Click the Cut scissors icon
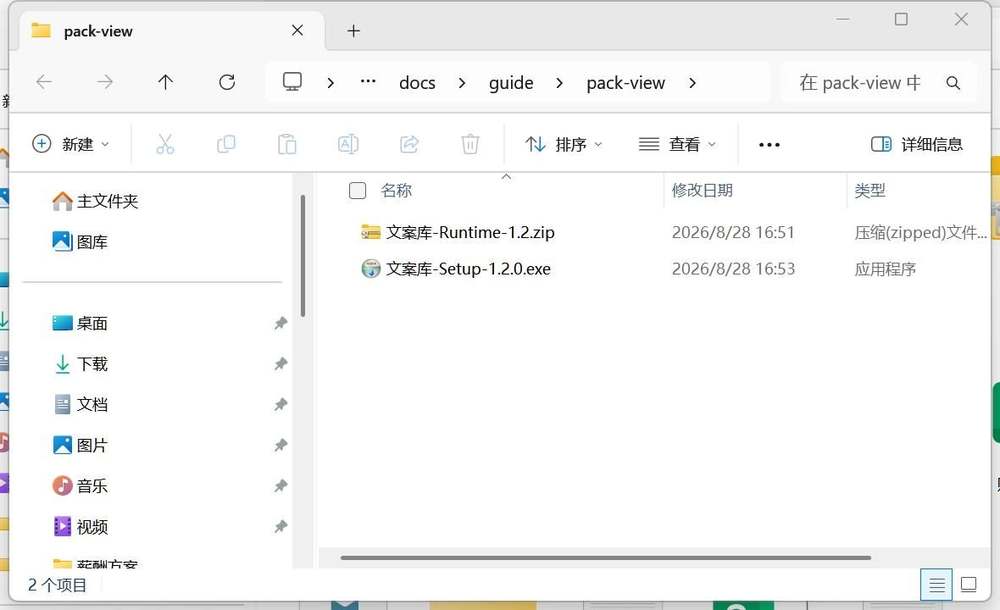The image size is (1000, 610). coord(165,144)
